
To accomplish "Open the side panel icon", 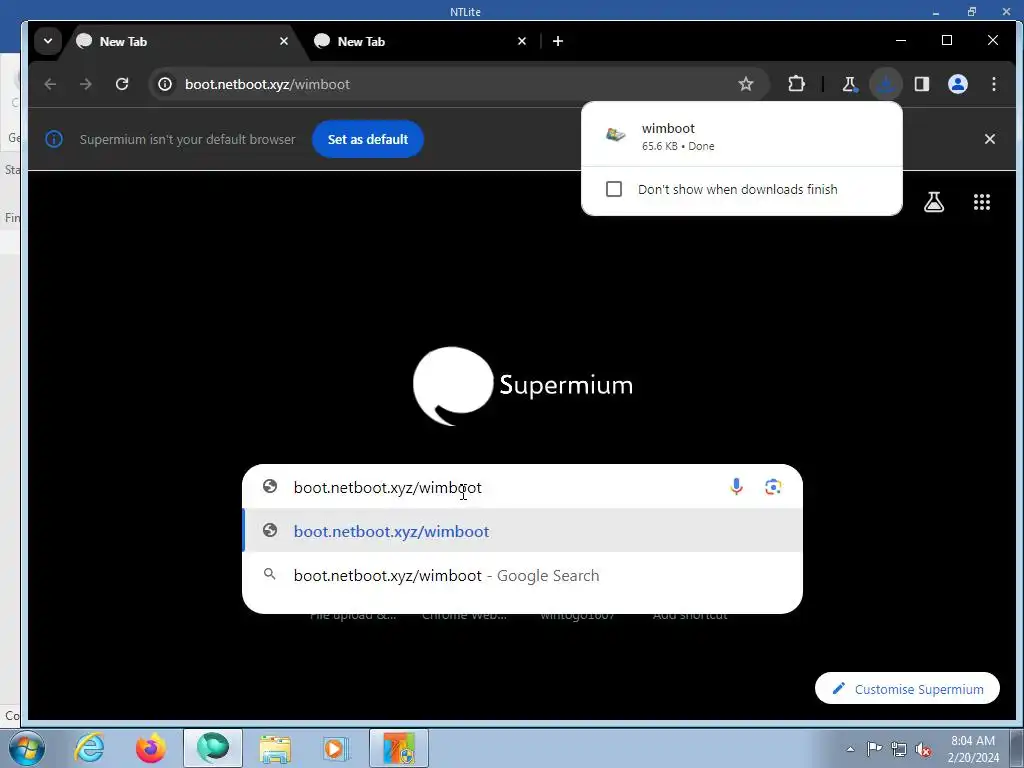I will pos(921,84).
